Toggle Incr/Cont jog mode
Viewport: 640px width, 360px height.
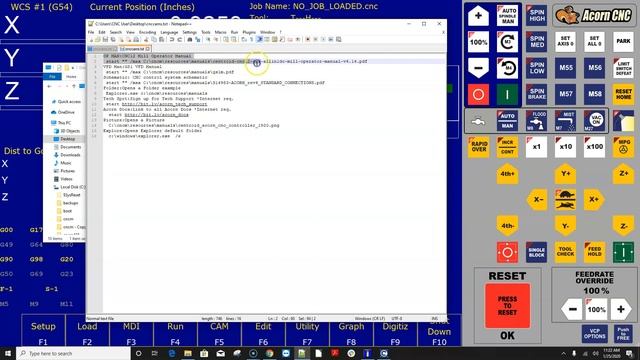coord(507,147)
